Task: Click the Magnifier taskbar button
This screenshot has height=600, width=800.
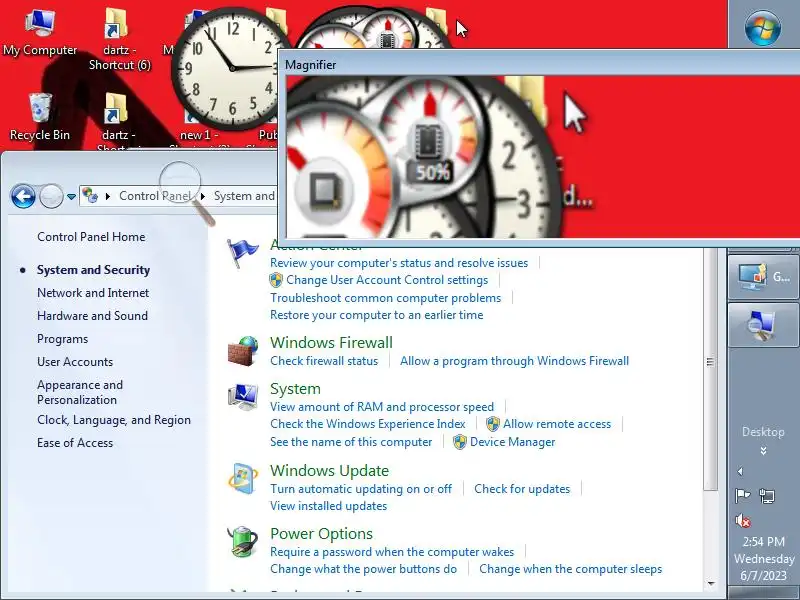Action: click(763, 324)
